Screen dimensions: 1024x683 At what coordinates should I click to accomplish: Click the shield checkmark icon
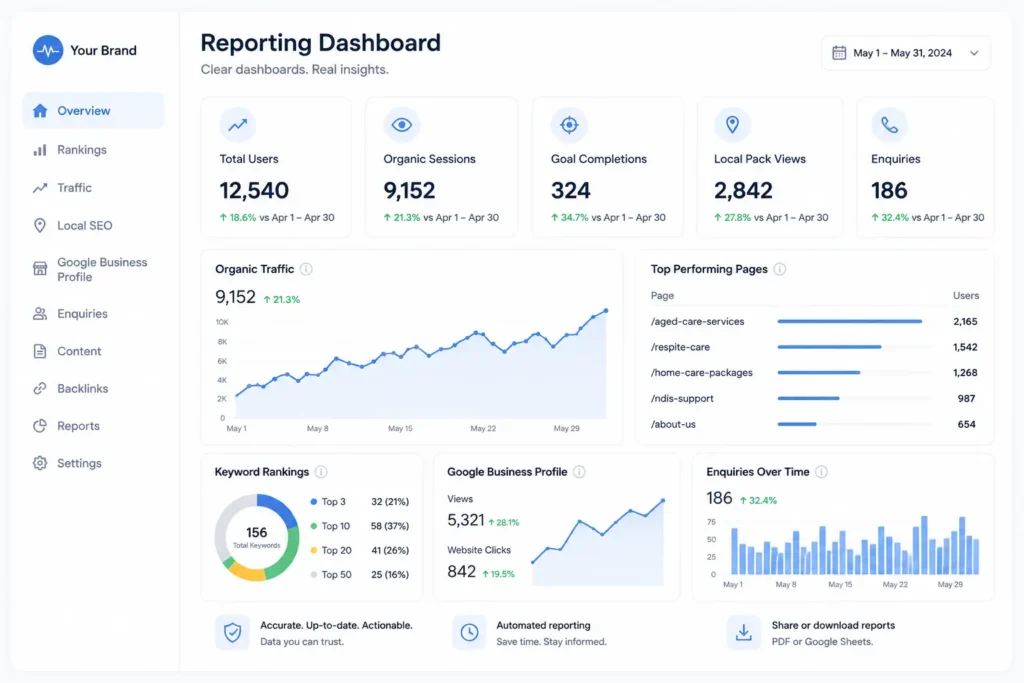tap(232, 632)
